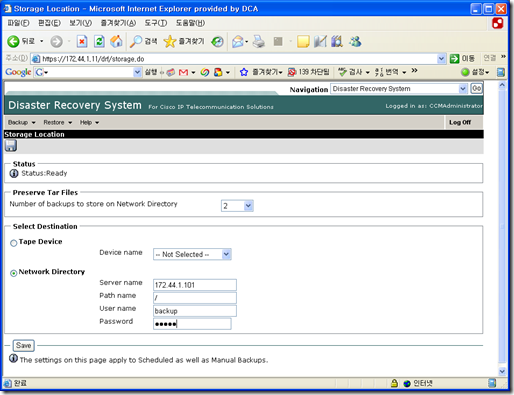Screen dimensions: 514x395
Task: Click the Messenger people icon in toolbar
Action: click(355, 42)
